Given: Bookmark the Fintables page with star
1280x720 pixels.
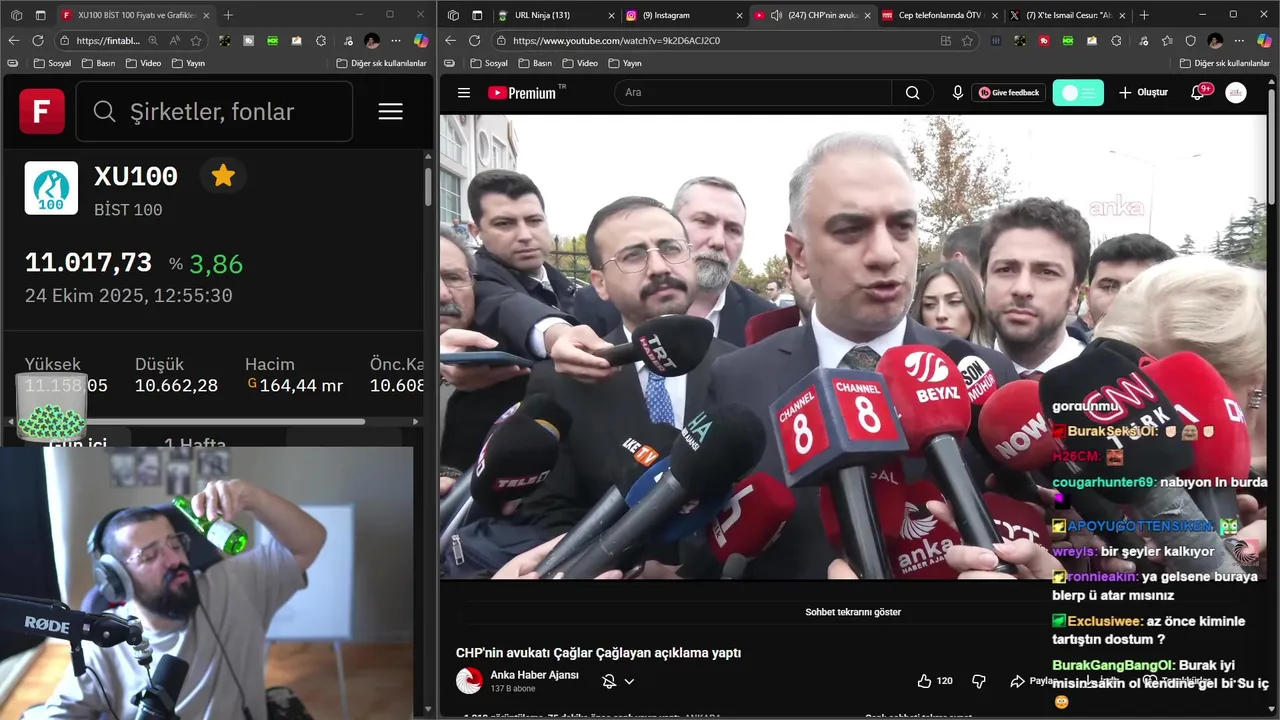Looking at the screenshot, I should [196, 40].
